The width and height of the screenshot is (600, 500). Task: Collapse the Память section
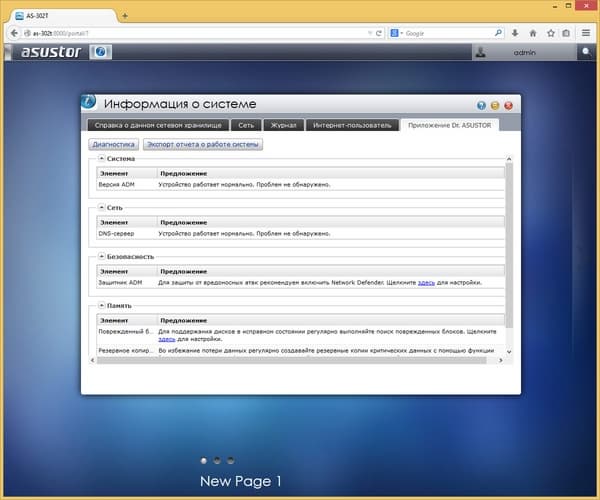pos(101,305)
